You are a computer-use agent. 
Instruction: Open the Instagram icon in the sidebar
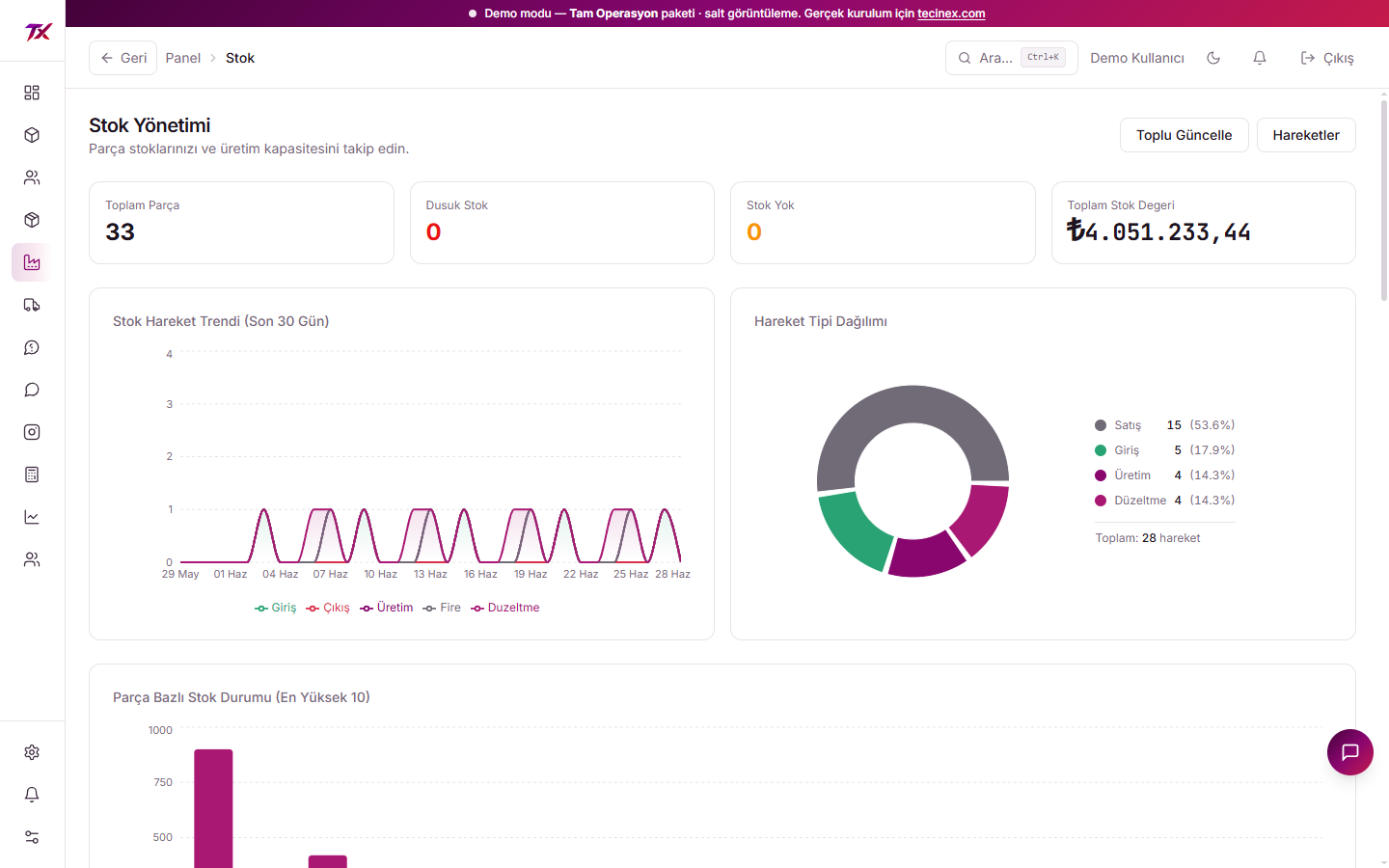pos(32,432)
